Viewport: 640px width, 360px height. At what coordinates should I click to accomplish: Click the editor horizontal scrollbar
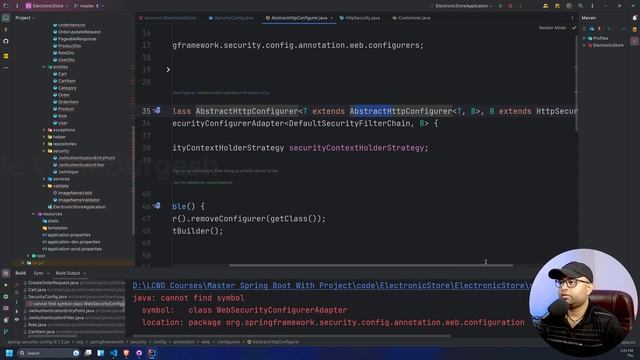371,265
